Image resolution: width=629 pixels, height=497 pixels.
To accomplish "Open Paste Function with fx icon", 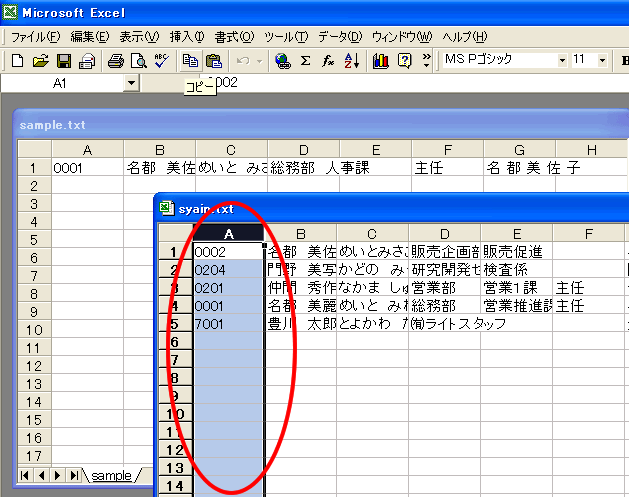I will pyautogui.click(x=328, y=61).
